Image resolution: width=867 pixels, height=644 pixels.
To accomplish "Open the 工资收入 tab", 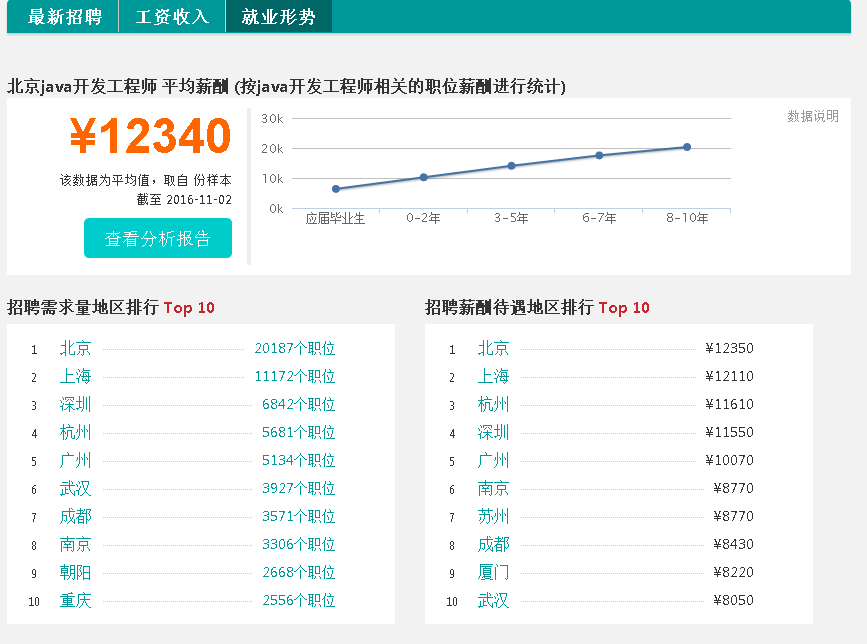I will point(171,16).
